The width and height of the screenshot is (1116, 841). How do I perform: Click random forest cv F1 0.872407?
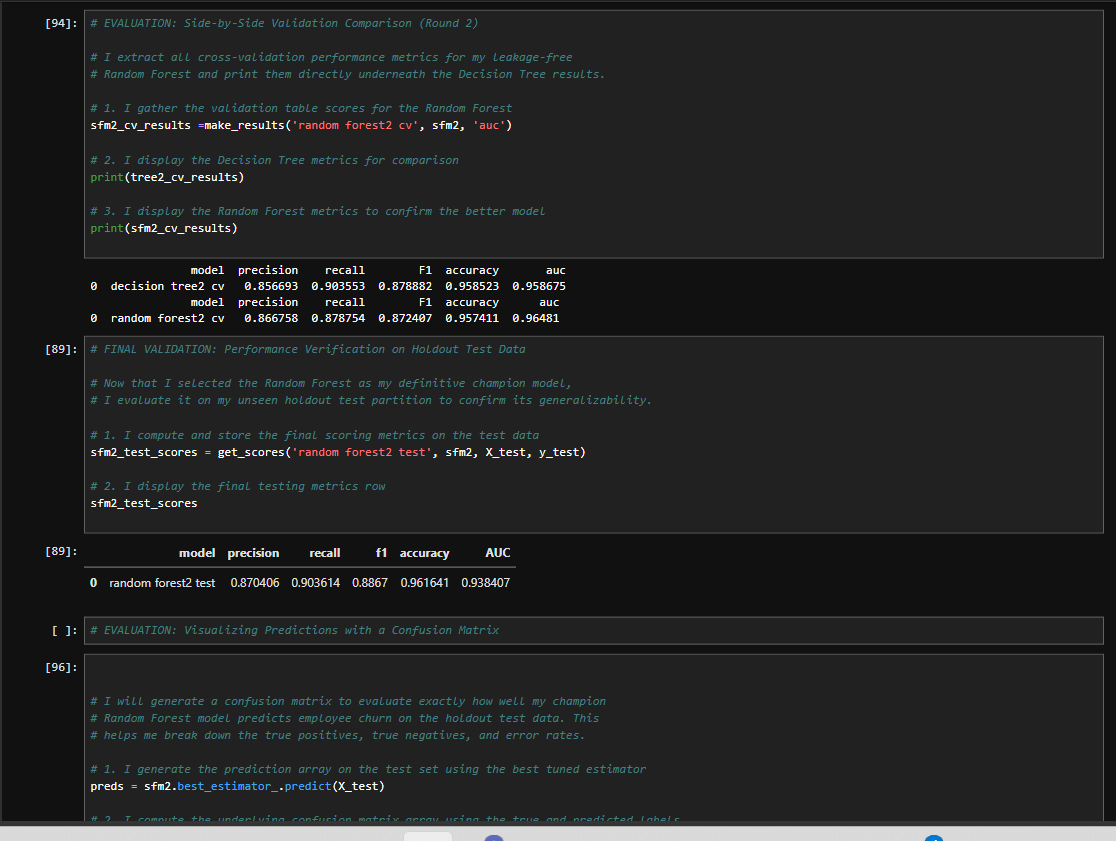tap(405, 318)
